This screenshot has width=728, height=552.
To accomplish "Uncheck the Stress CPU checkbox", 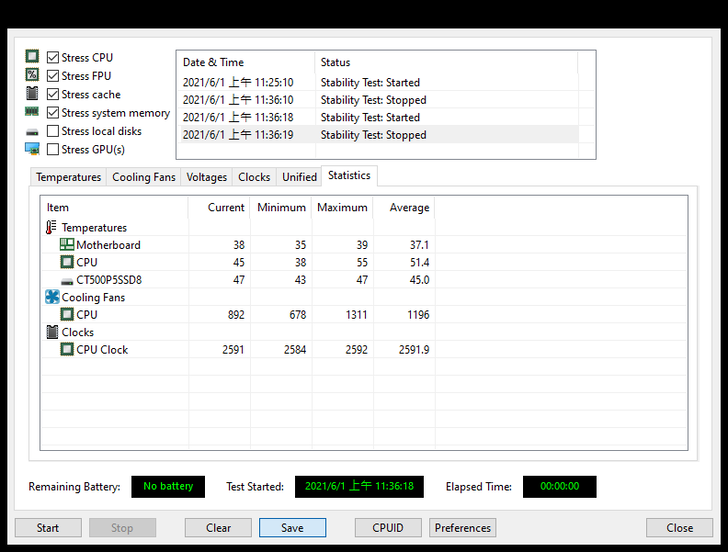I will pos(53,58).
